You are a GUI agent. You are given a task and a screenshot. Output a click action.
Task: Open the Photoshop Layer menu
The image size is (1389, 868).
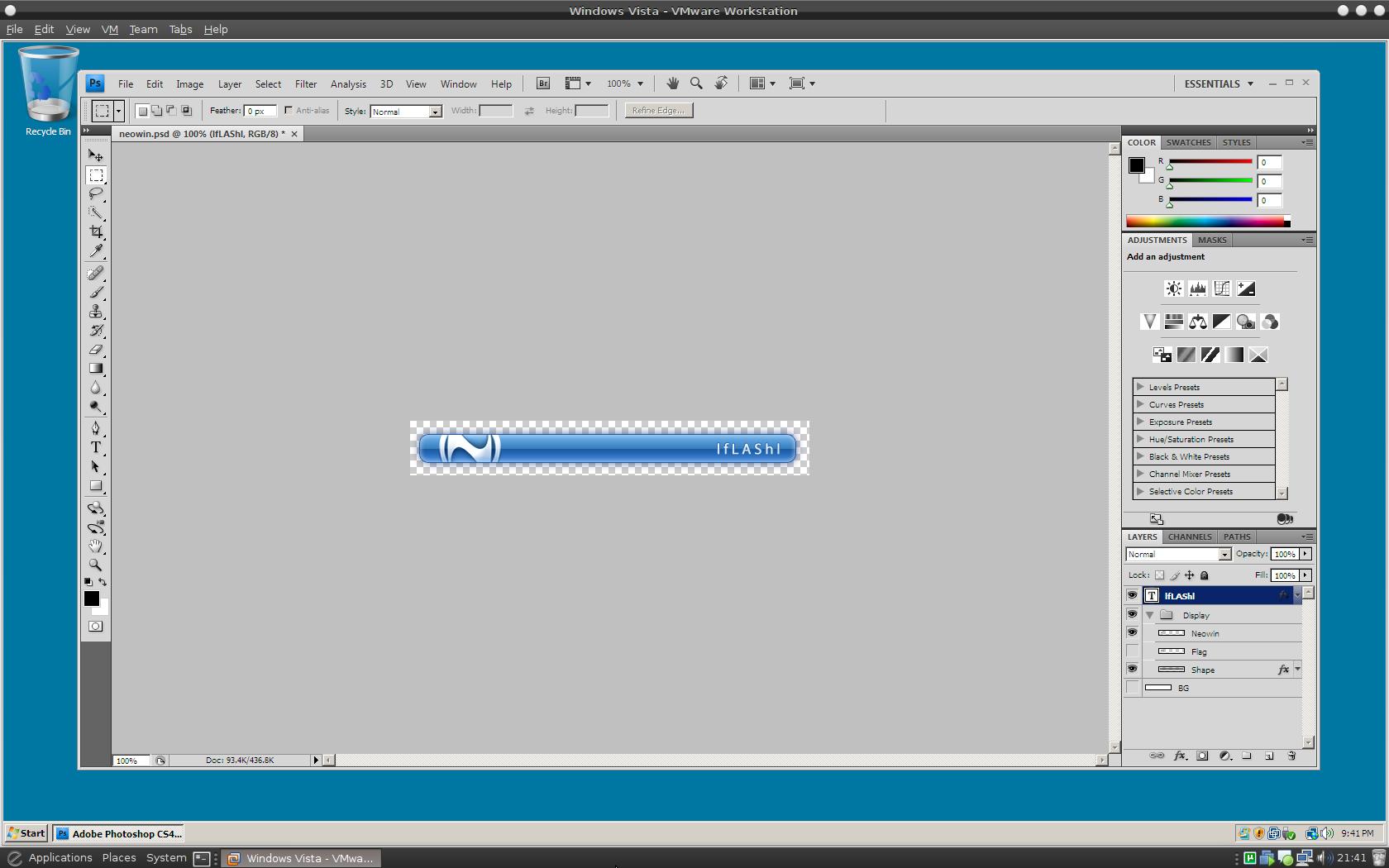pos(230,83)
